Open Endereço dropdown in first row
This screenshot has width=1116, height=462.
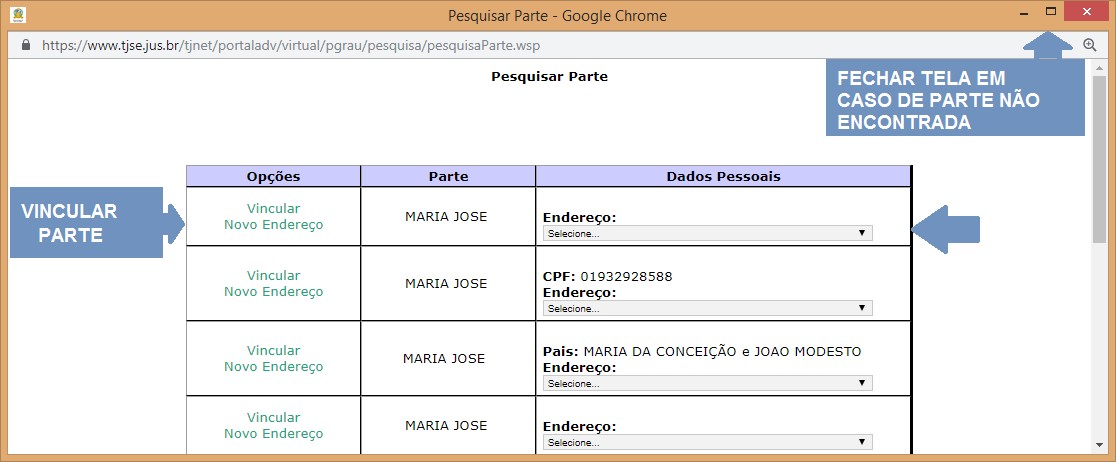click(x=707, y=233)
